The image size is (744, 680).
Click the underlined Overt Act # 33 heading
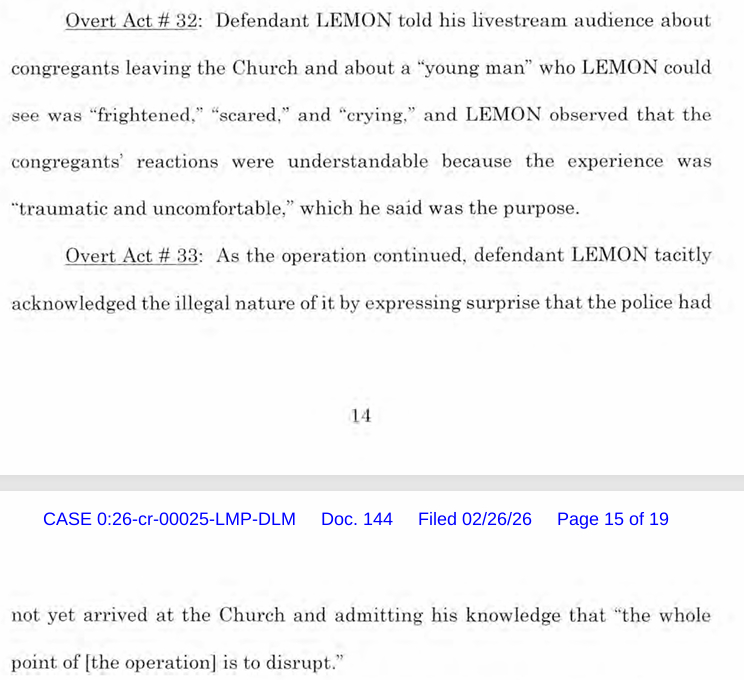pos(131,256)
